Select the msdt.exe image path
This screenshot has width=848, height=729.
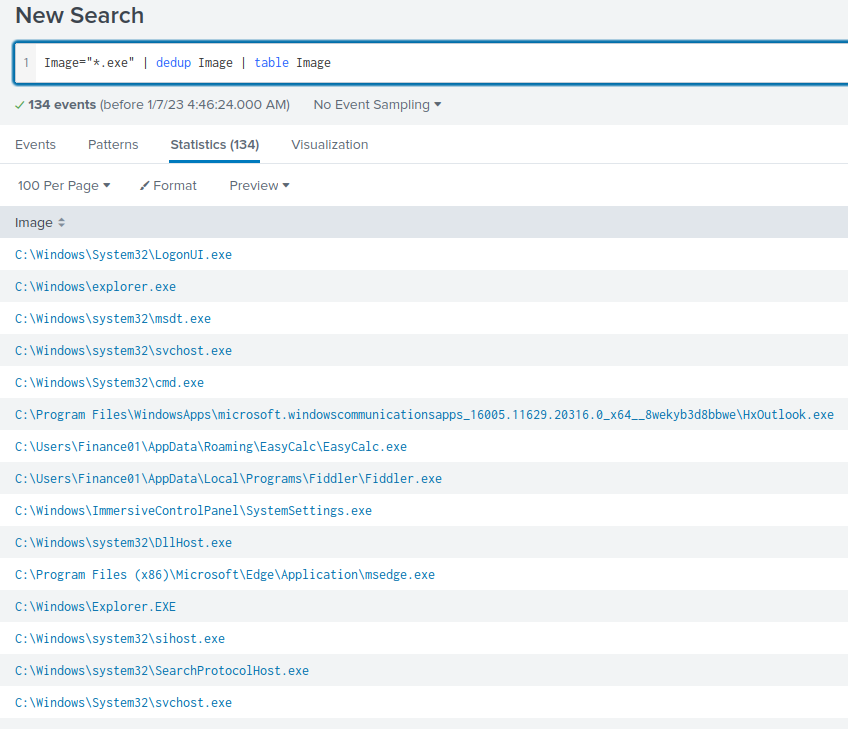(x=112, y=319)
